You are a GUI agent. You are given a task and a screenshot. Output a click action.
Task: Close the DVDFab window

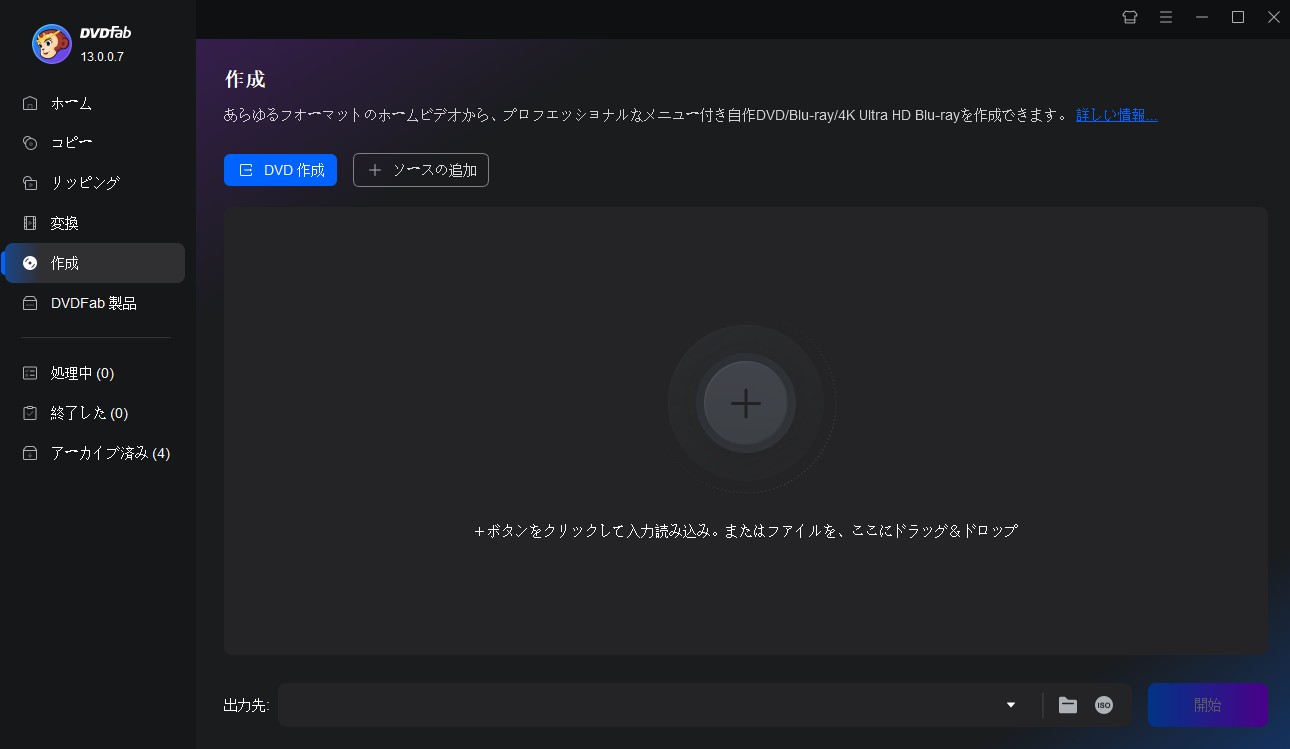[x=1273, y=17]
